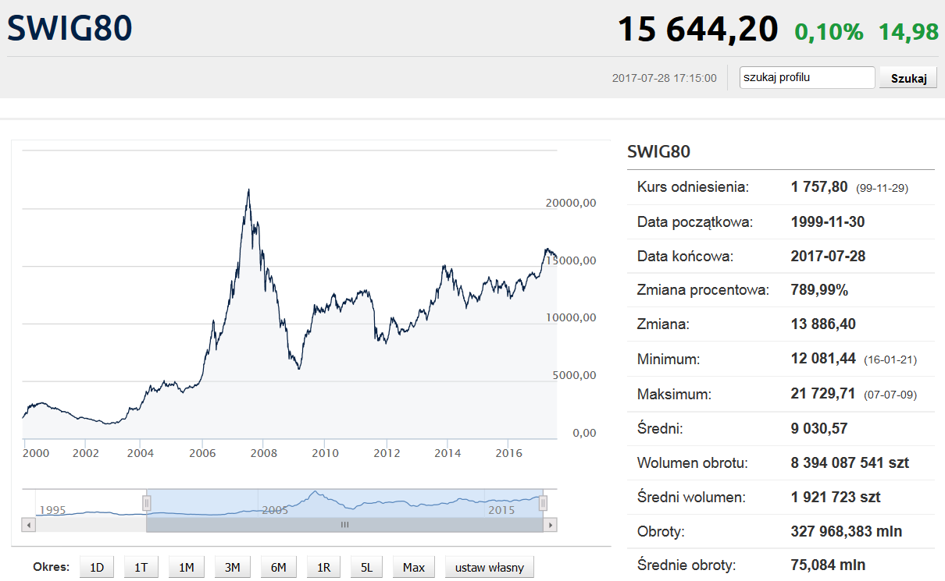Select the 1M period button

(x=186, y=567)
